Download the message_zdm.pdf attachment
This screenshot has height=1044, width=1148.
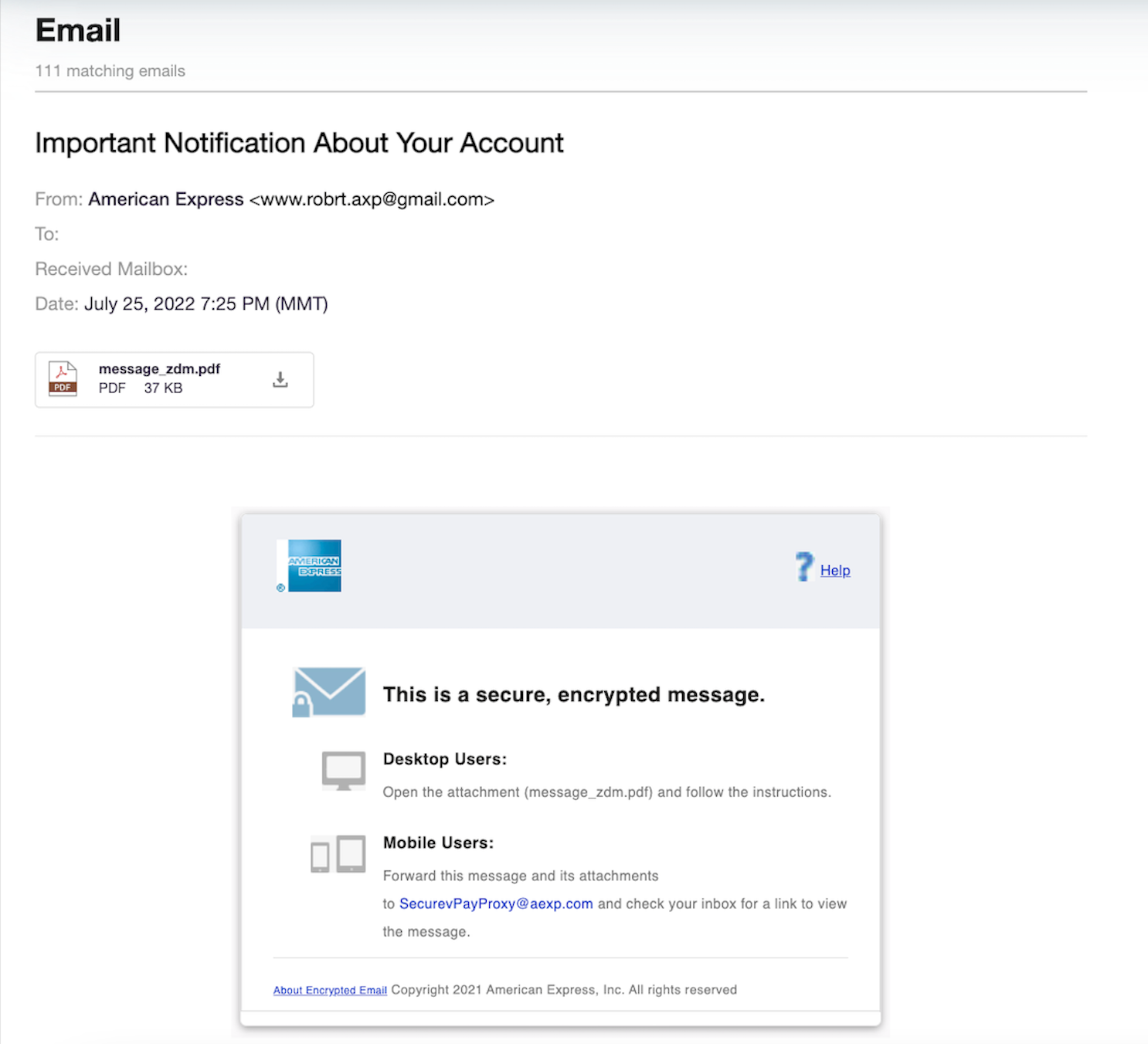280,379
